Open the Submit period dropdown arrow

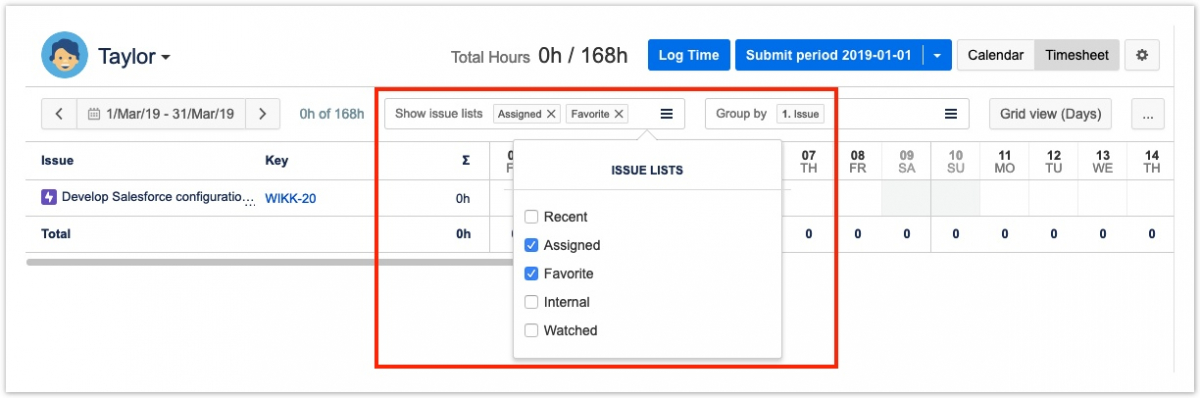937,55
